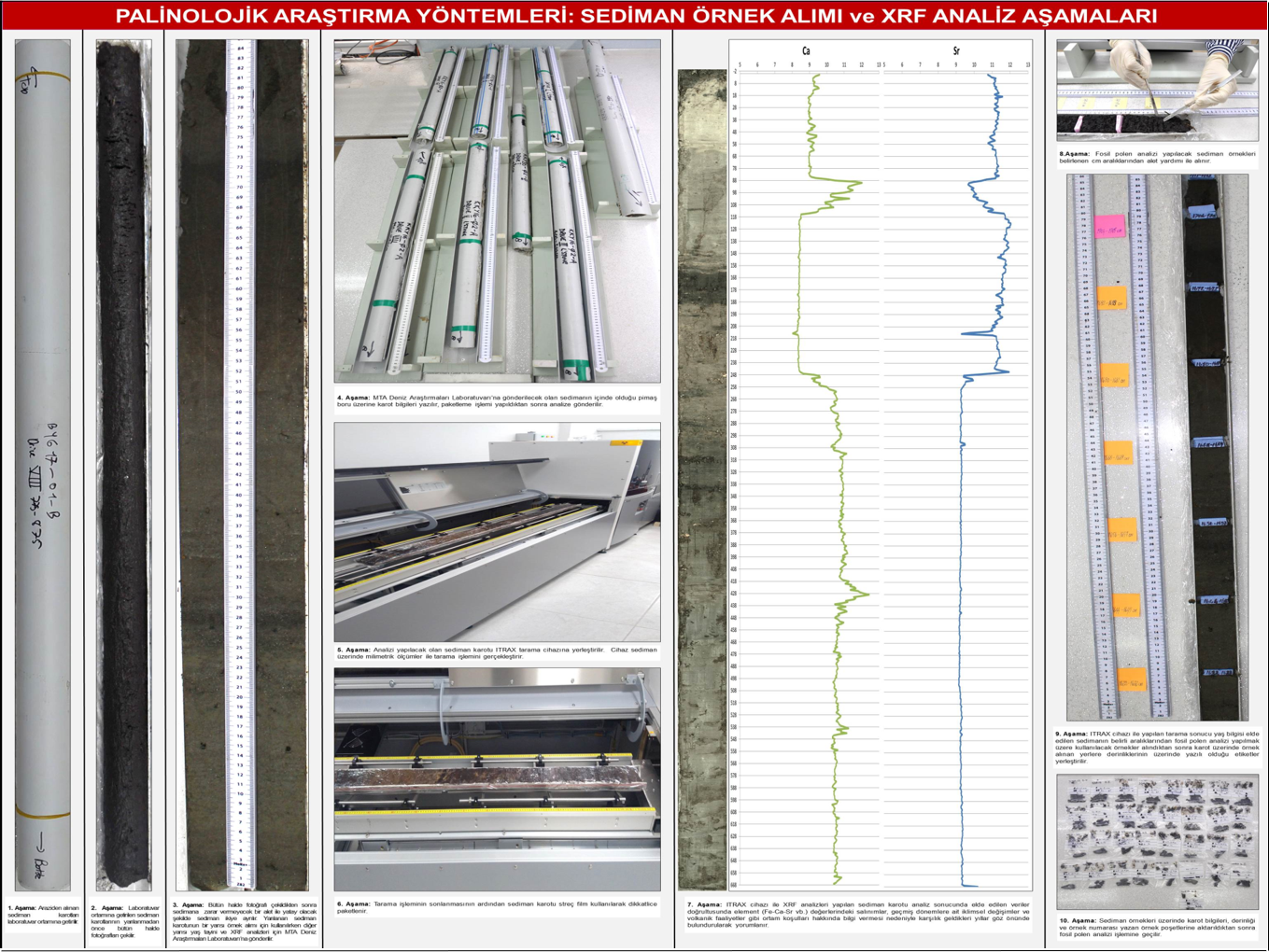Select the core strip beside XRF chart
Screen dimensions: 1269x952
point(702,481)
